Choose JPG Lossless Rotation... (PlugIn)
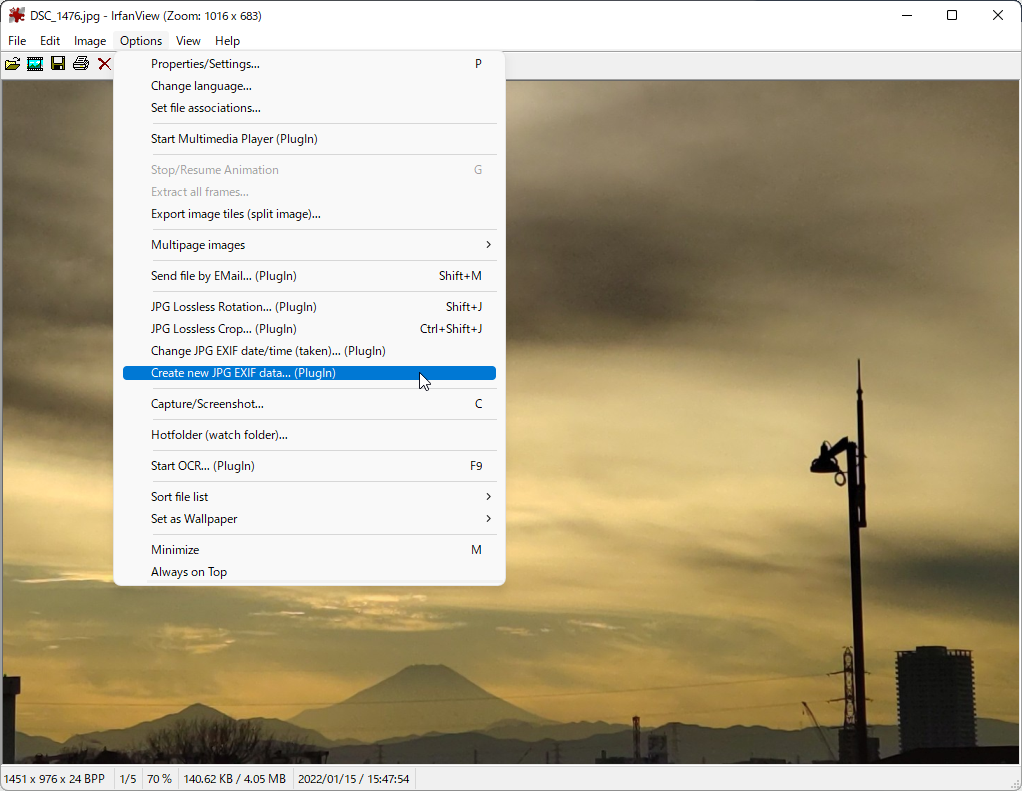Screen dimensions: 1022x791 pos(310,307)
